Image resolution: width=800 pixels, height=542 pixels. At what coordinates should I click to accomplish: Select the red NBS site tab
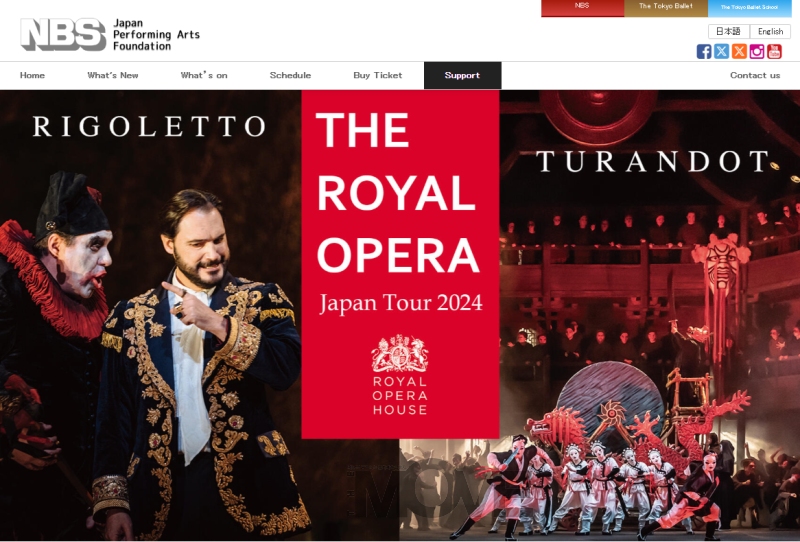point(582,8)
